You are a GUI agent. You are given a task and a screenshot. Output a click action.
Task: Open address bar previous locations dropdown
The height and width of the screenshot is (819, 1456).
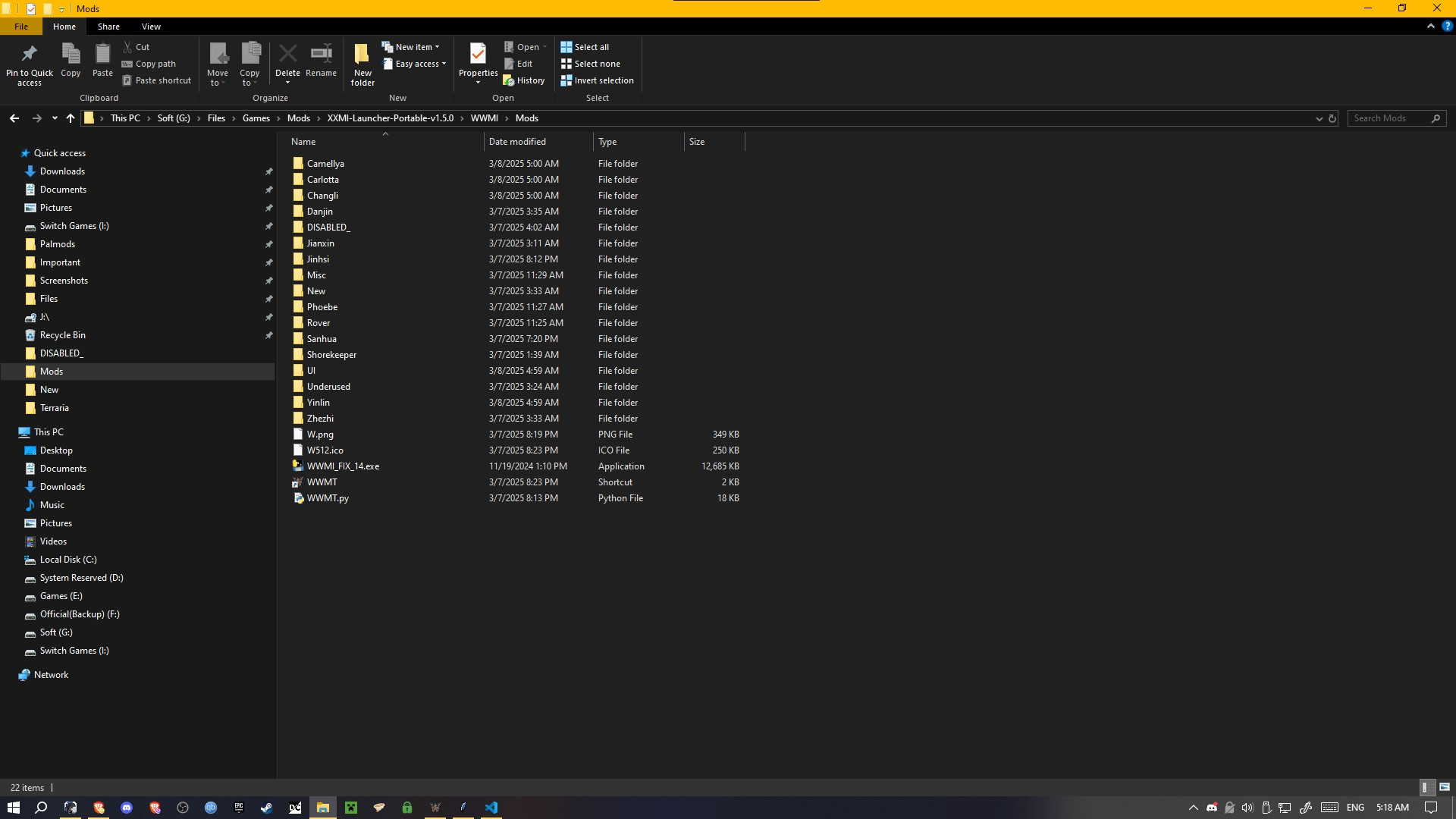pos(1319,118)
